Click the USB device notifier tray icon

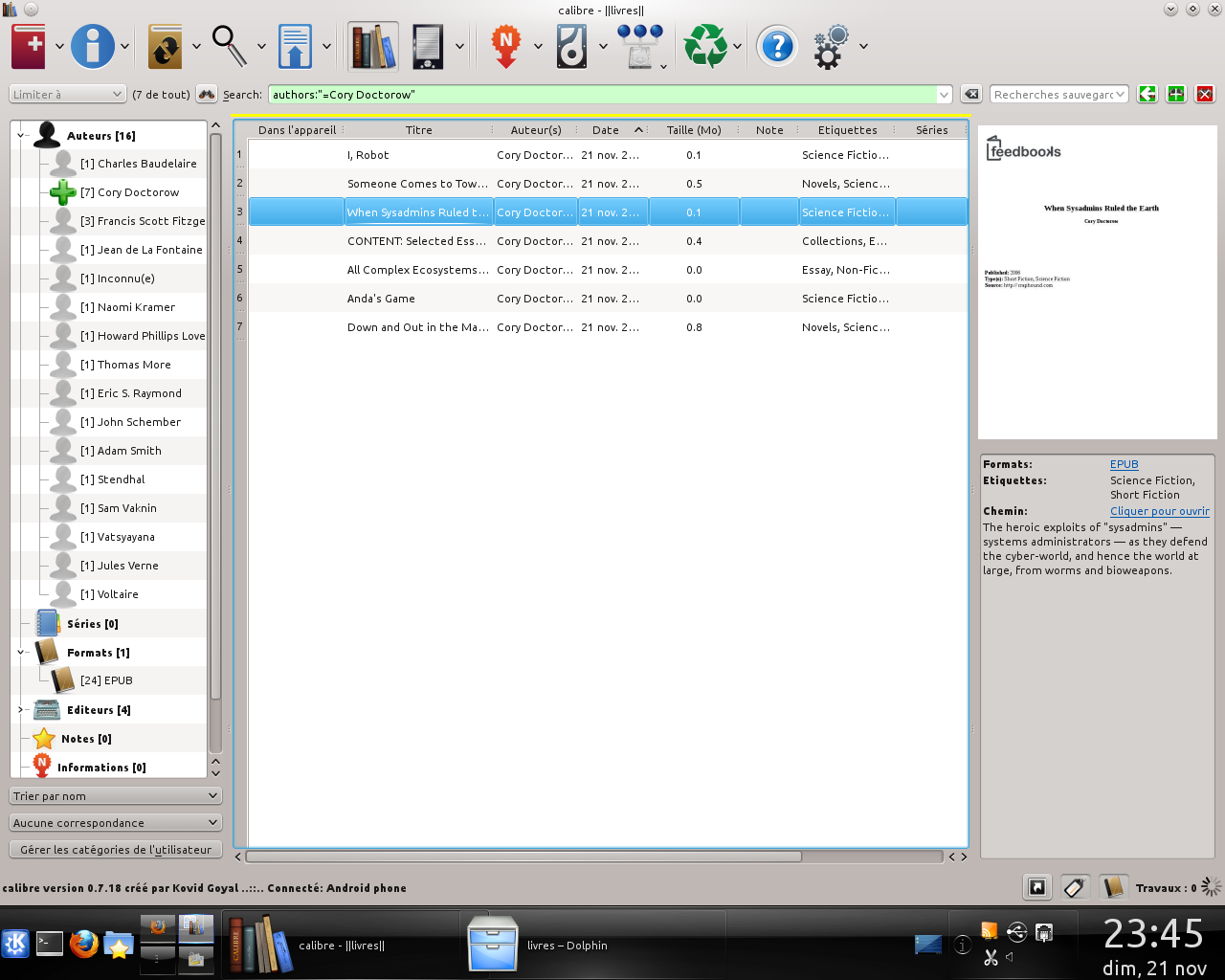[1017, 931]
